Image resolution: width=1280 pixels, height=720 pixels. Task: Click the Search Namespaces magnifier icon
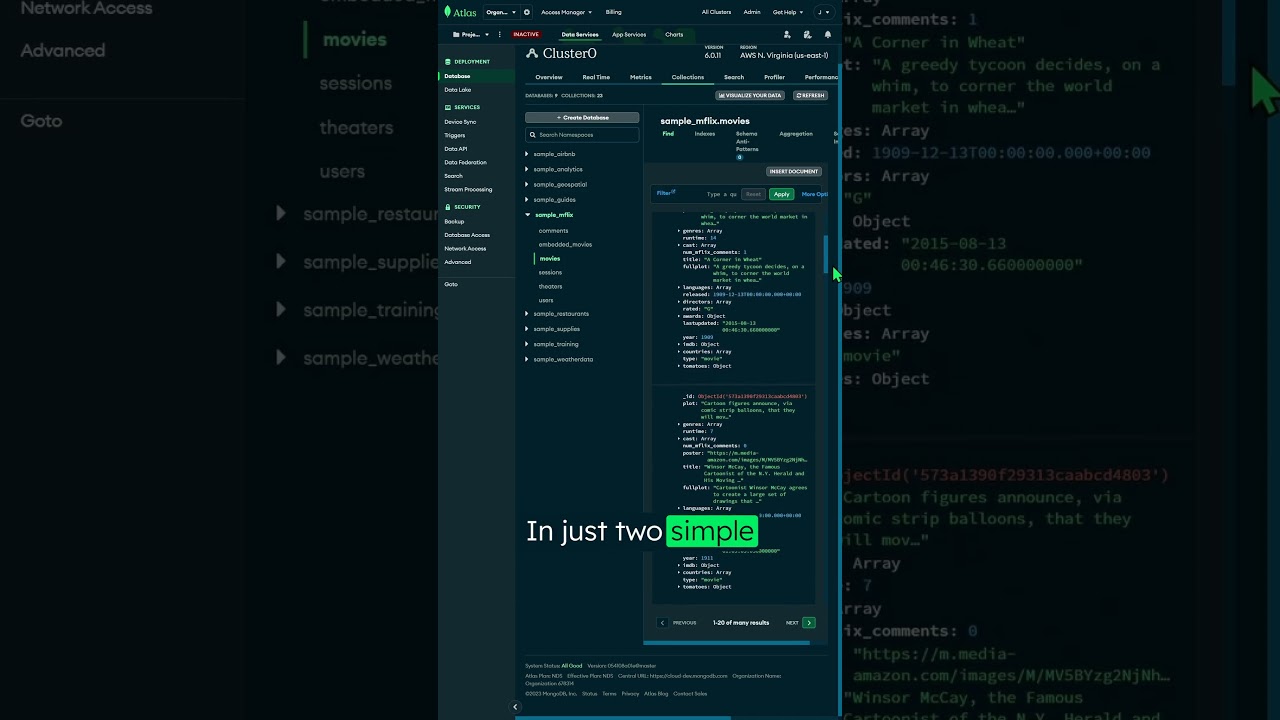pos(533,134)
